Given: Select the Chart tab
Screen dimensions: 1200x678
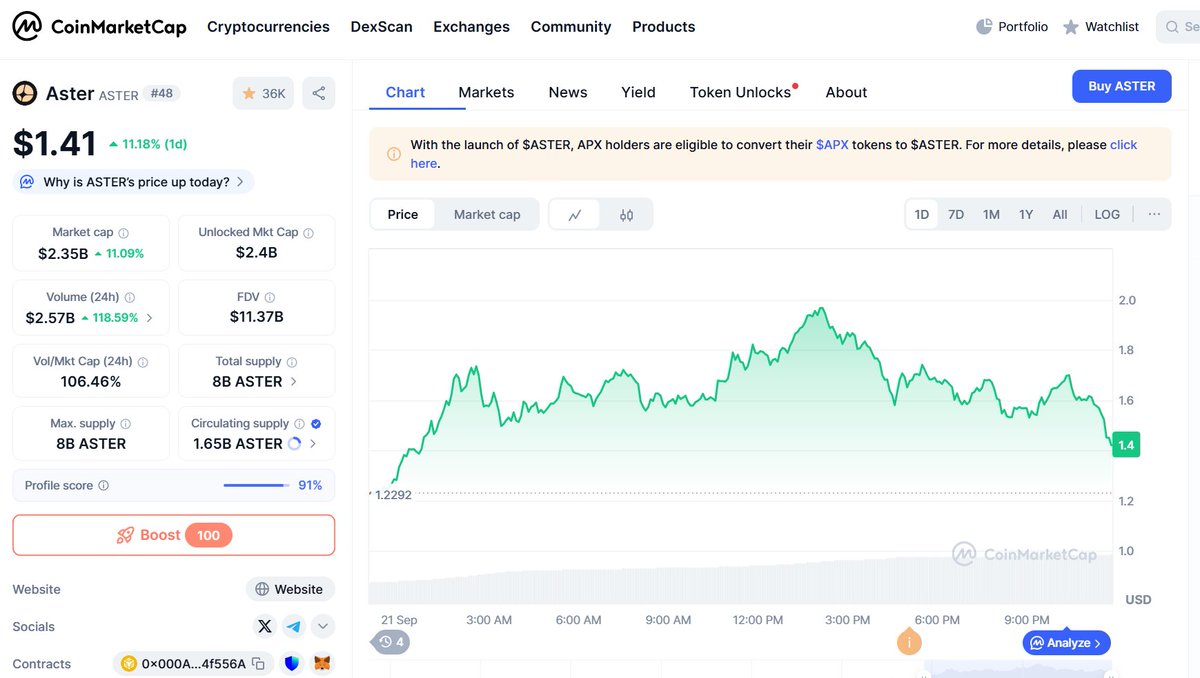Looking at the screenshot, I should tap(405, 92).
